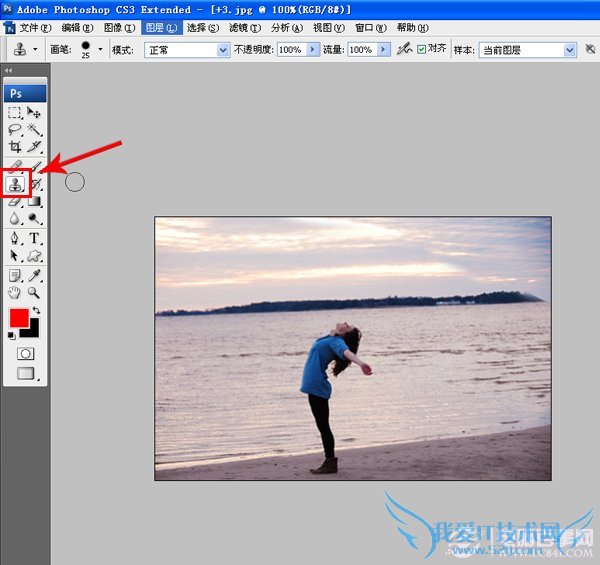Select the Crop tool
Viewport: 600px width, 565px height.
15,147
